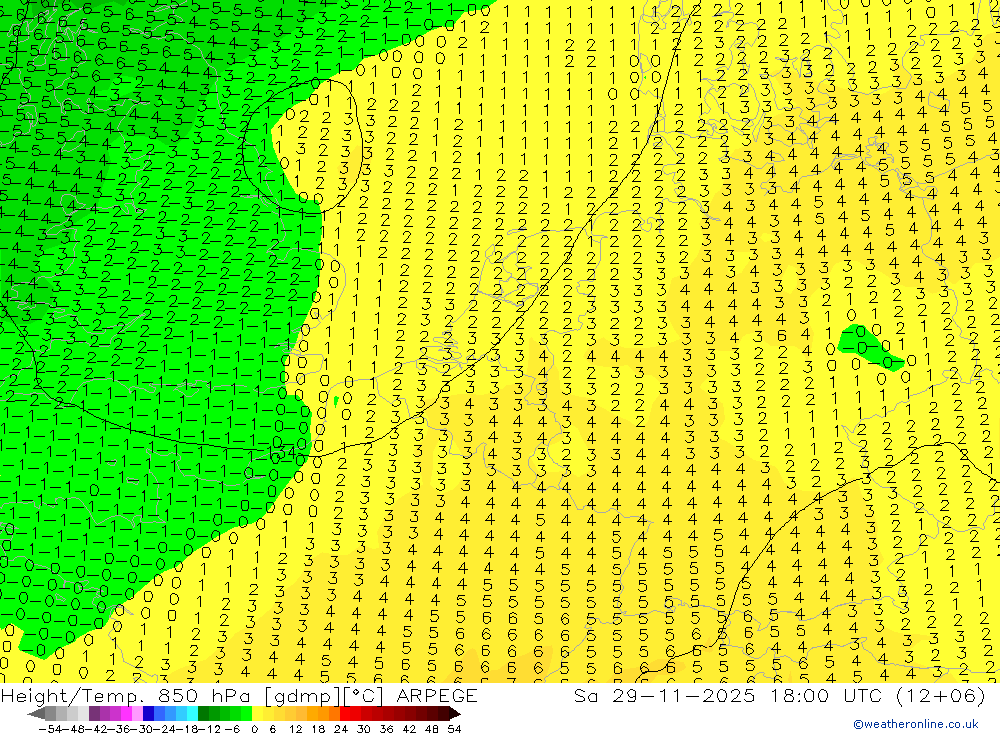Click the 'Sa 29-11-2025 18:00 UTC (12+06)' timestamp
This screenshot has height=733, width=1000.
pyautogui.click(x=779, y=695)
